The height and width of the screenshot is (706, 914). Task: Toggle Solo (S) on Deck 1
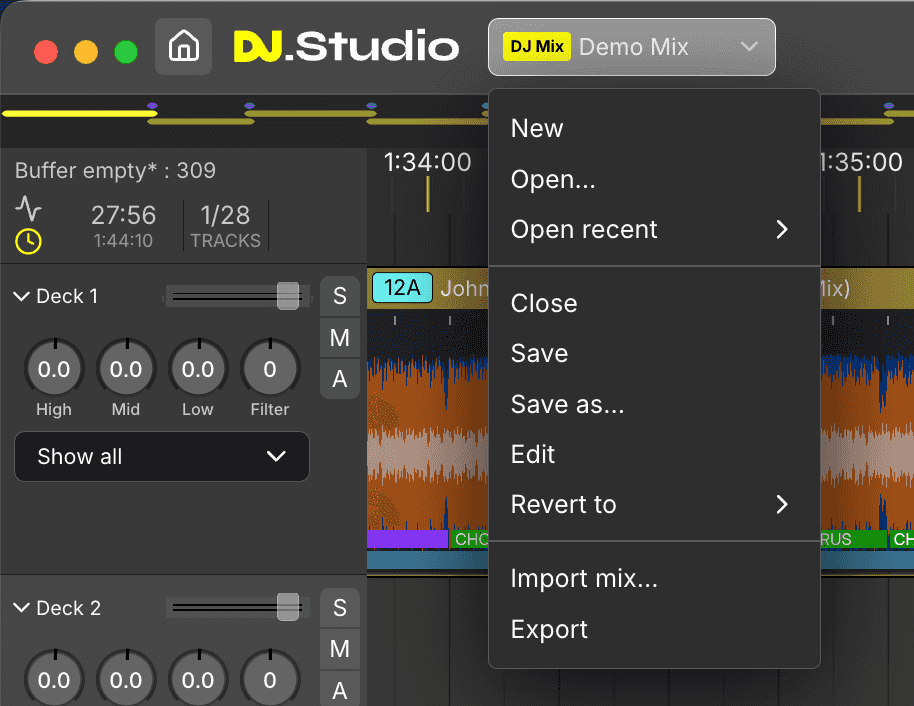pos(340,296)
